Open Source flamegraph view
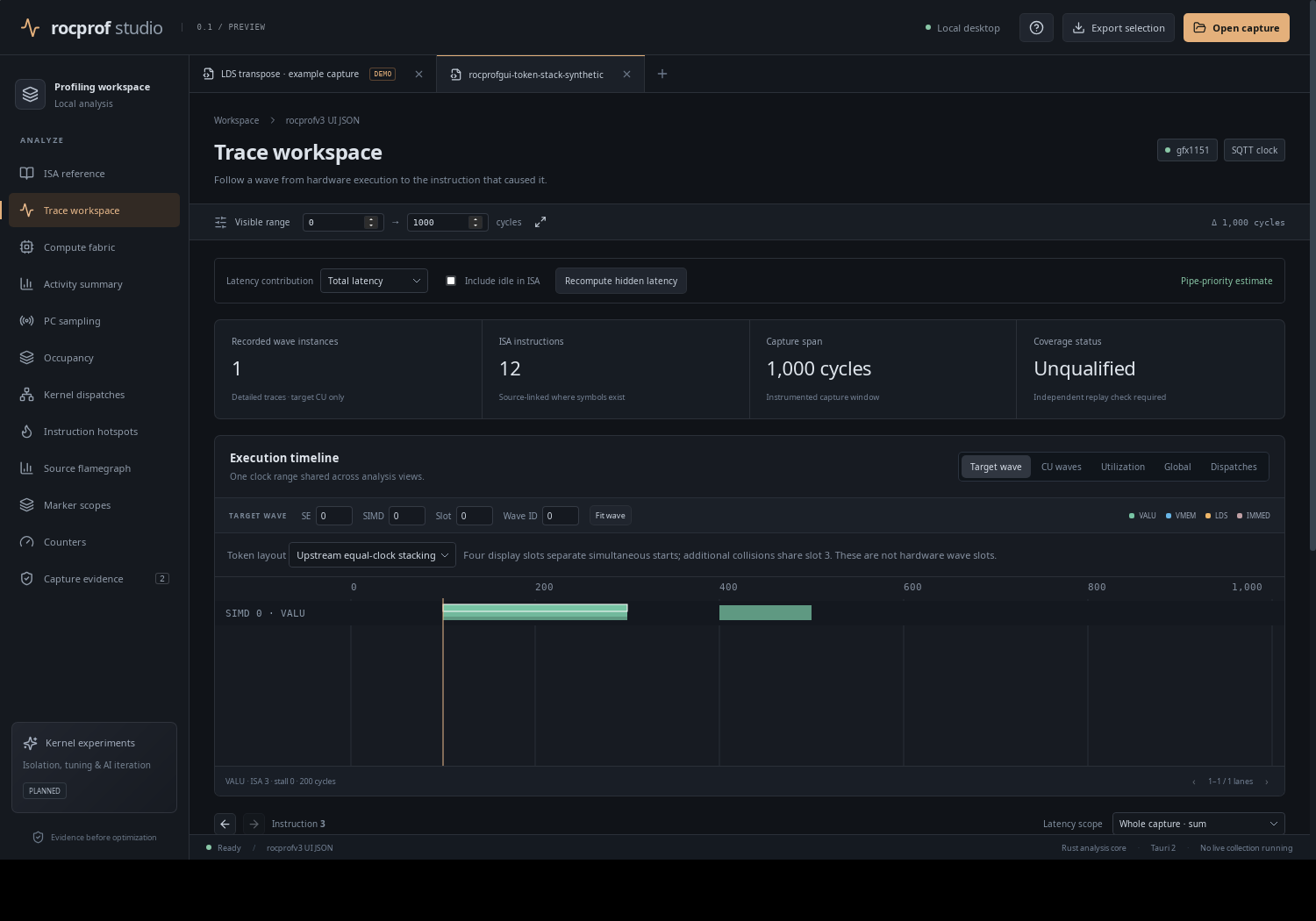This screenshot has height=921, width=1316. (x=94, y=468)
